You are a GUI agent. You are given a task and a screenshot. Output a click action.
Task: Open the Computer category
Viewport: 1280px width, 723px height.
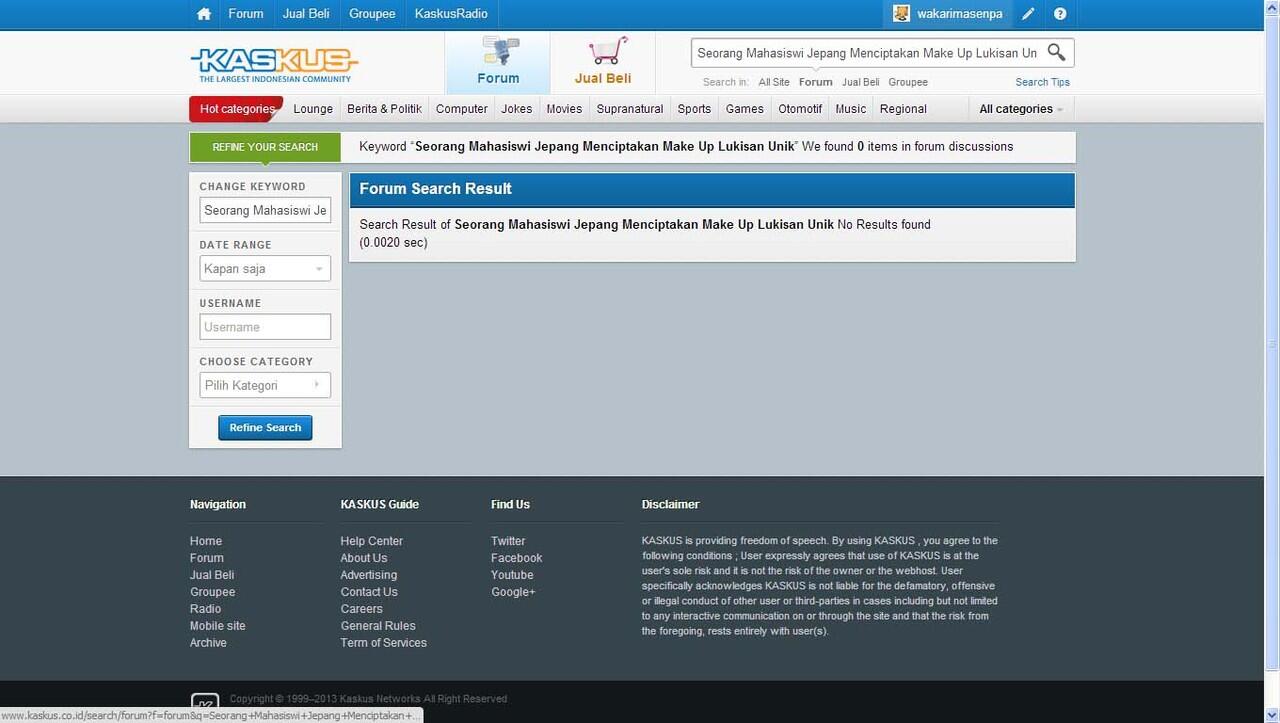click(462, 109)
